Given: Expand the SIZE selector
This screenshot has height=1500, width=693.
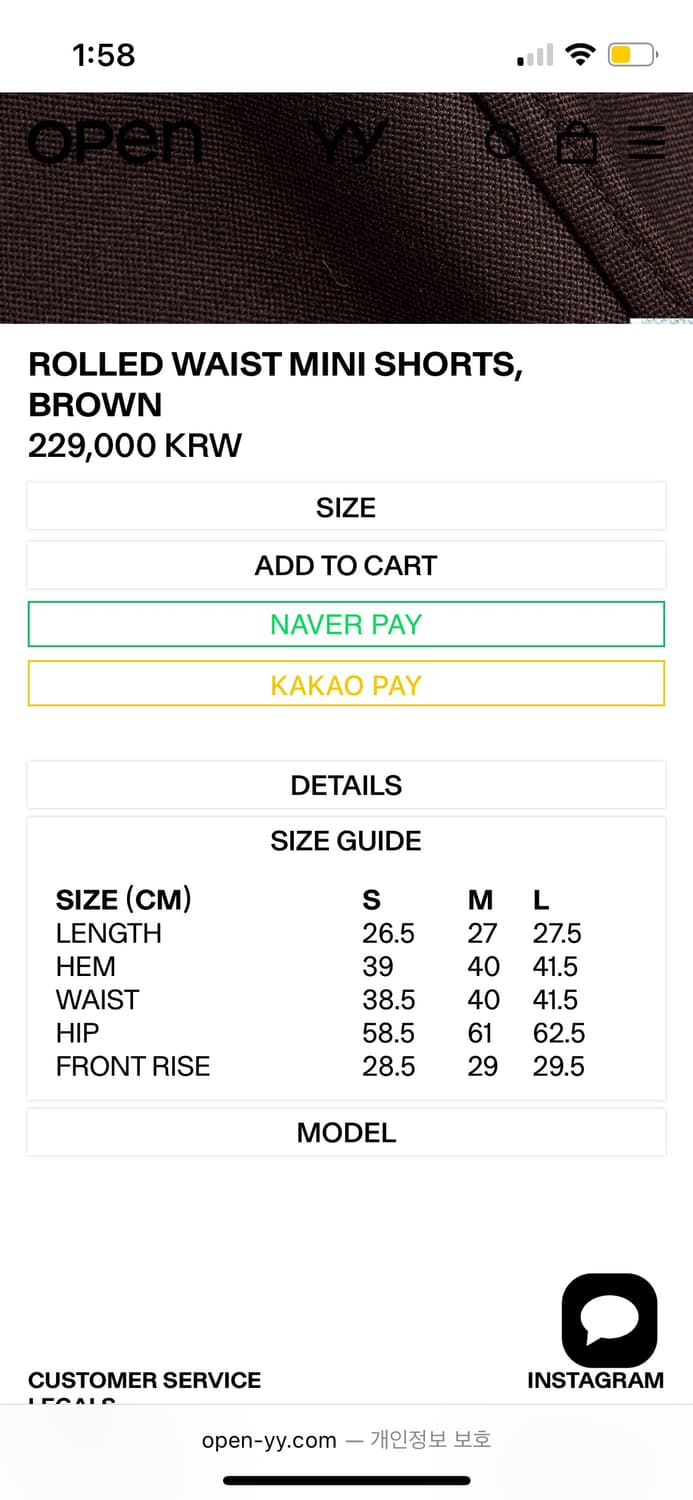Looking at the screenshot, I should click(x=346, y=507).
